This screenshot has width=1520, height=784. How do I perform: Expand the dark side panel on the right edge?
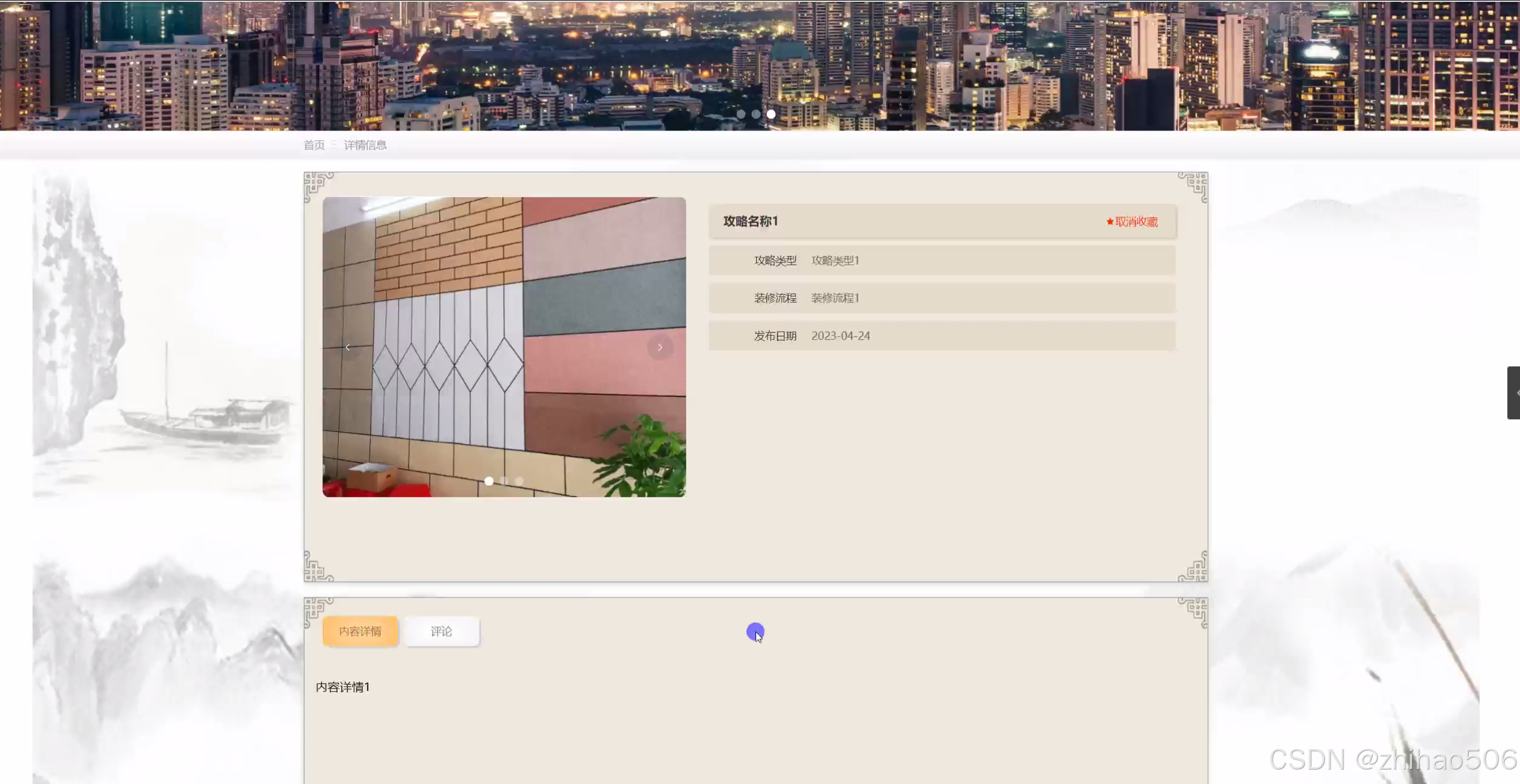pos(1514,392)
